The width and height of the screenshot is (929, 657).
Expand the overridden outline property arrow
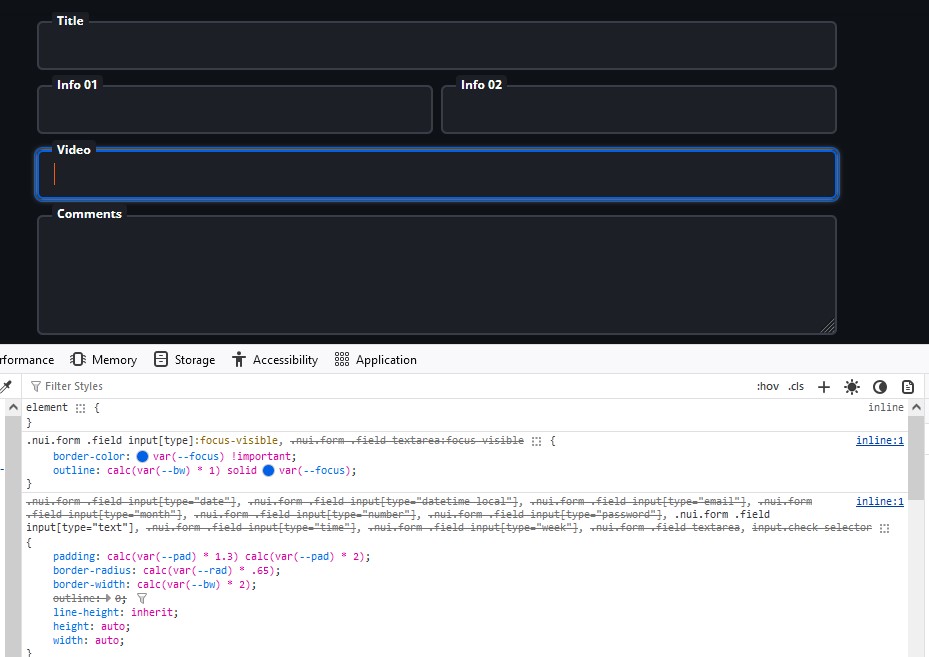(x=108, y=598)
